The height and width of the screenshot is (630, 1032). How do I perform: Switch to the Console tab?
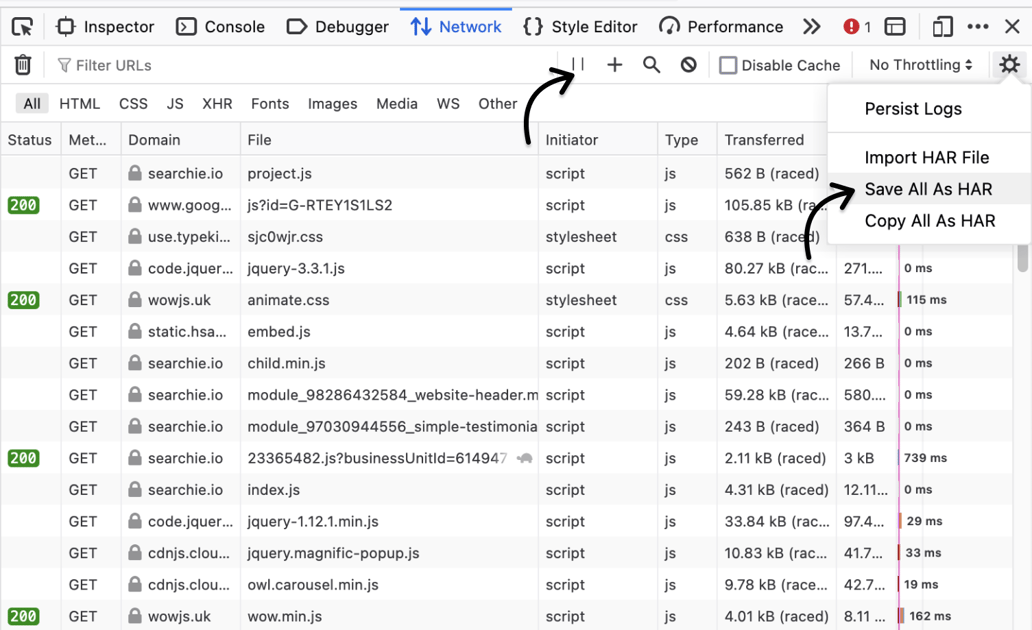(220, 27)
